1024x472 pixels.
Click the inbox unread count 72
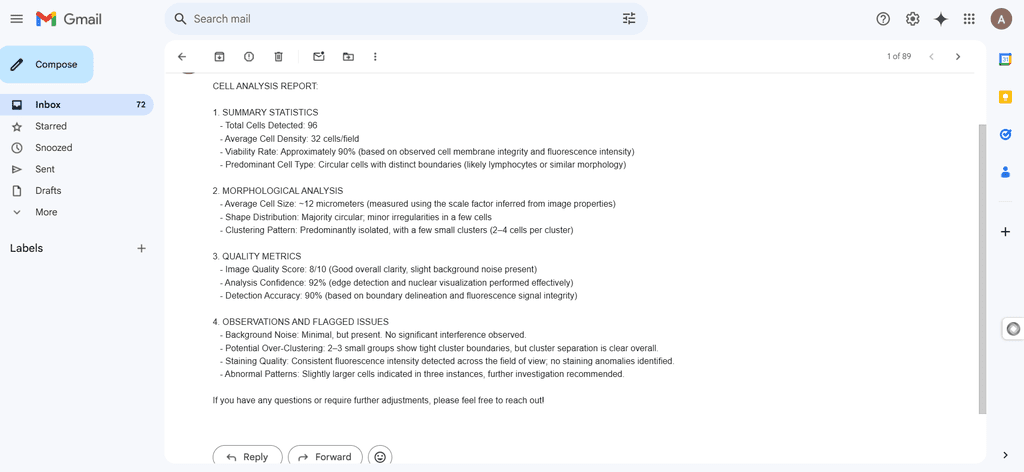pyautogui.click(x=140, y=104)
